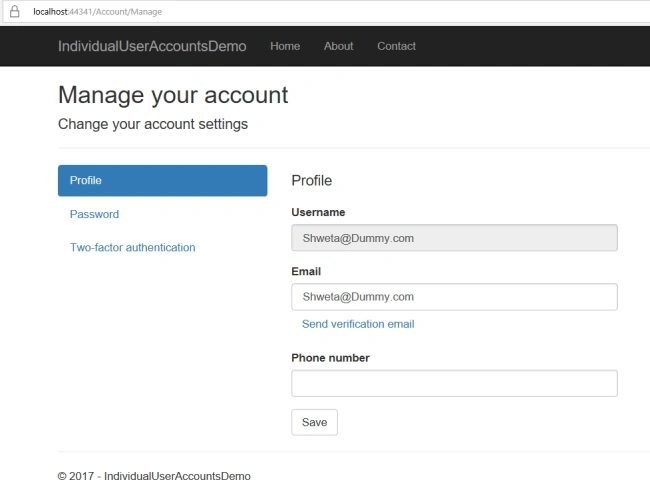Click the 'Manage your account' heading
This screenshot has width=650, height=484.
pos(173,95)
